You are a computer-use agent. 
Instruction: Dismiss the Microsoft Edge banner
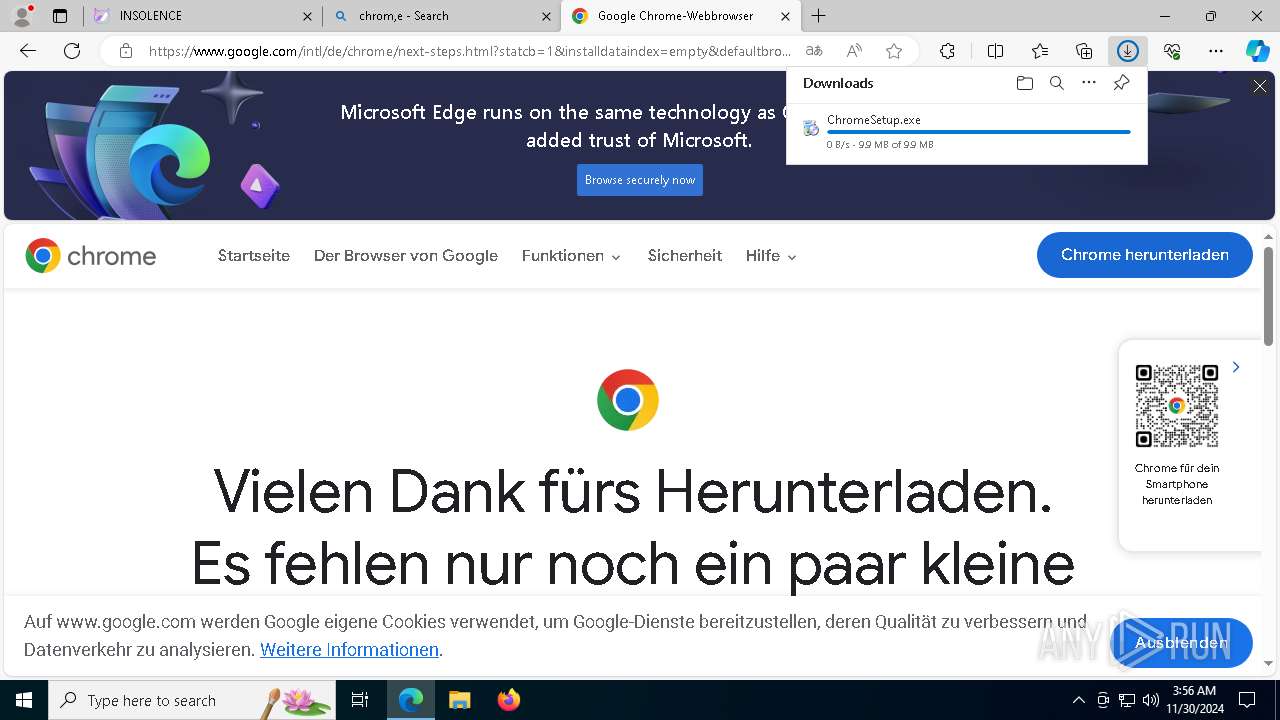pos(1260,87)
